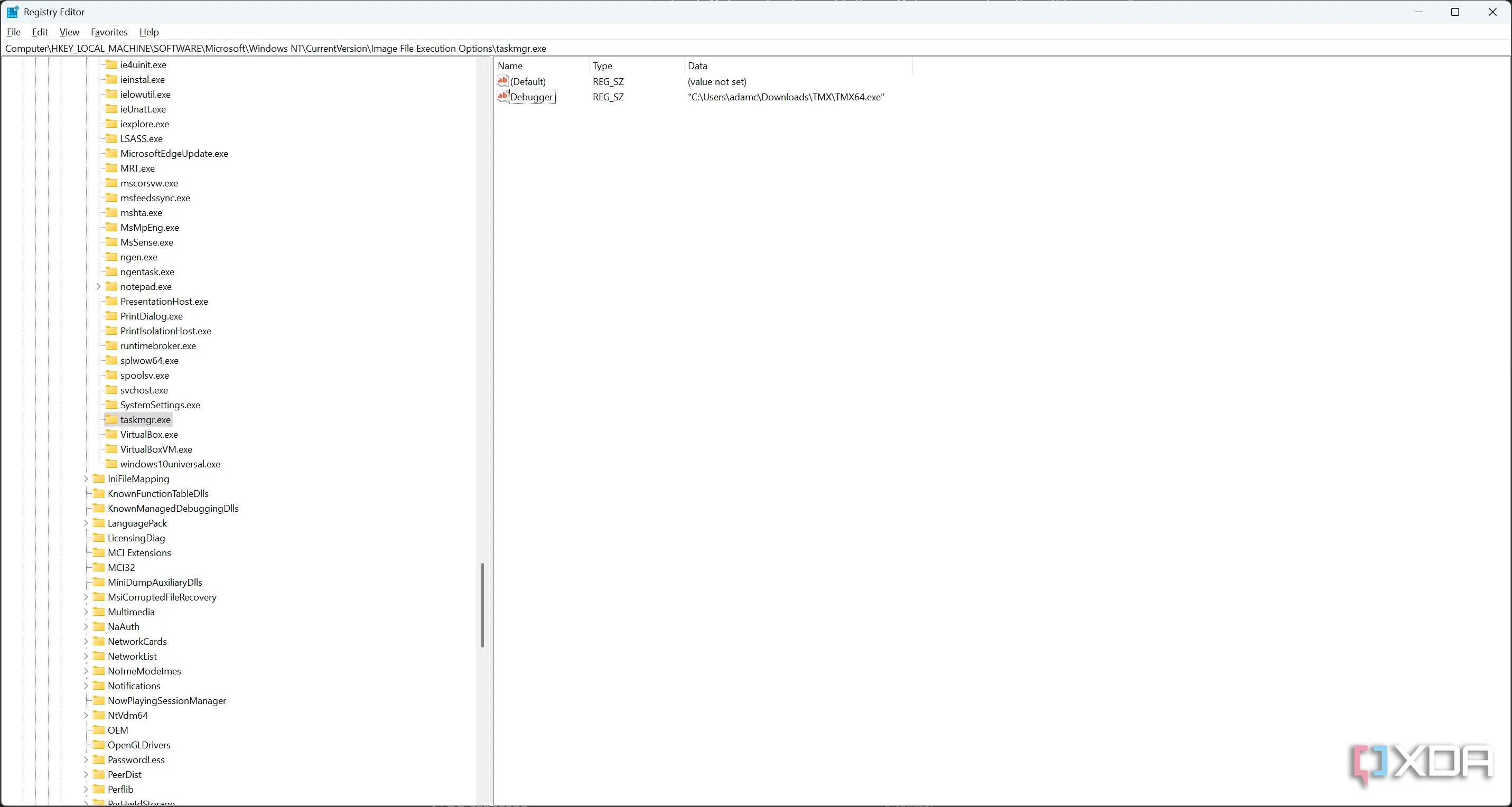Expand the IniFileMapping key
The height and width of the screenshot is (807, 1512).
[x=86, y=479]
